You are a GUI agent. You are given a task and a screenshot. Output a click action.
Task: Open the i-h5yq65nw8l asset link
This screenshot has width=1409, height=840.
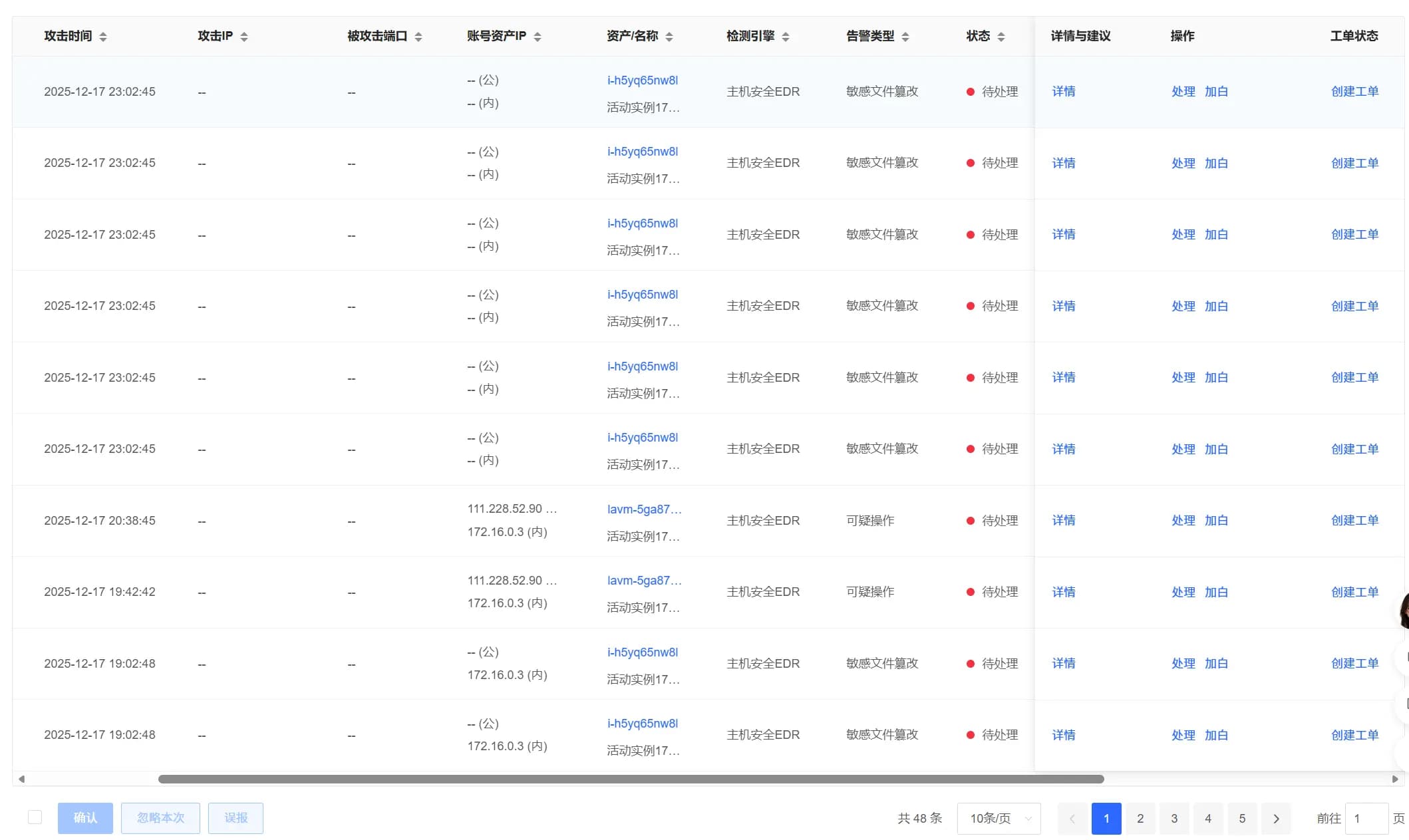click(642, 79)
